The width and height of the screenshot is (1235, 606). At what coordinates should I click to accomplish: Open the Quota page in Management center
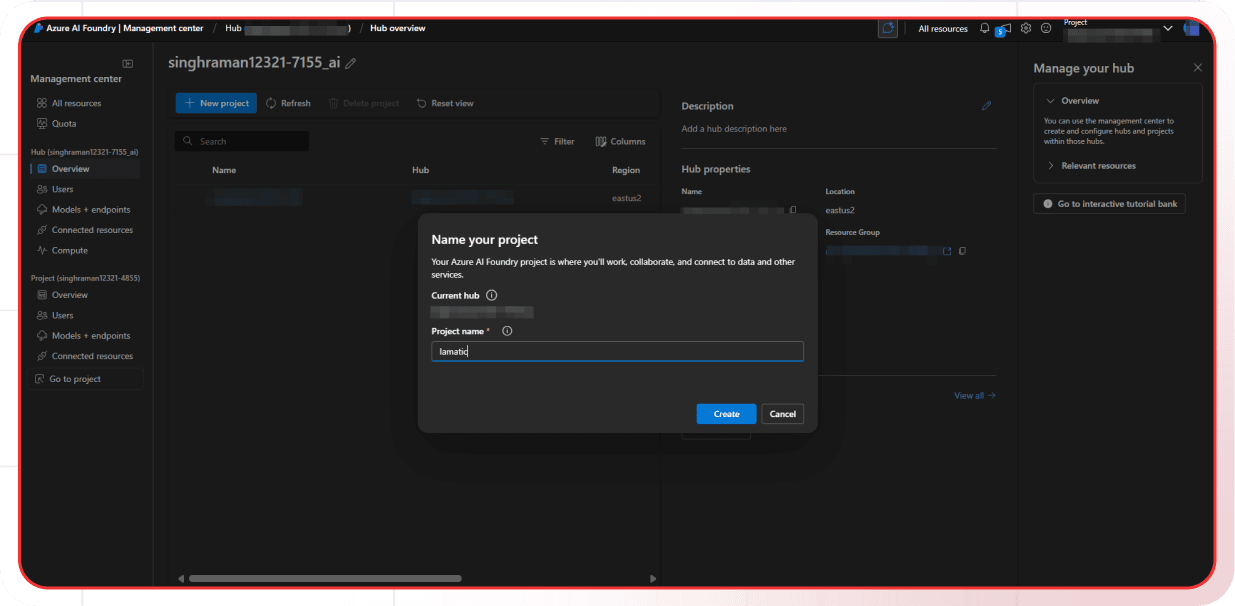click(x=62, y=123)
